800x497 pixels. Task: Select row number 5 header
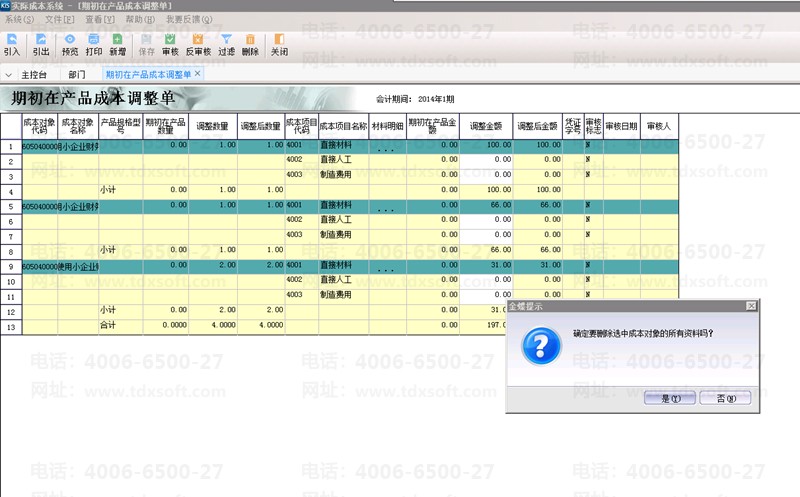[x=11, y=207]
